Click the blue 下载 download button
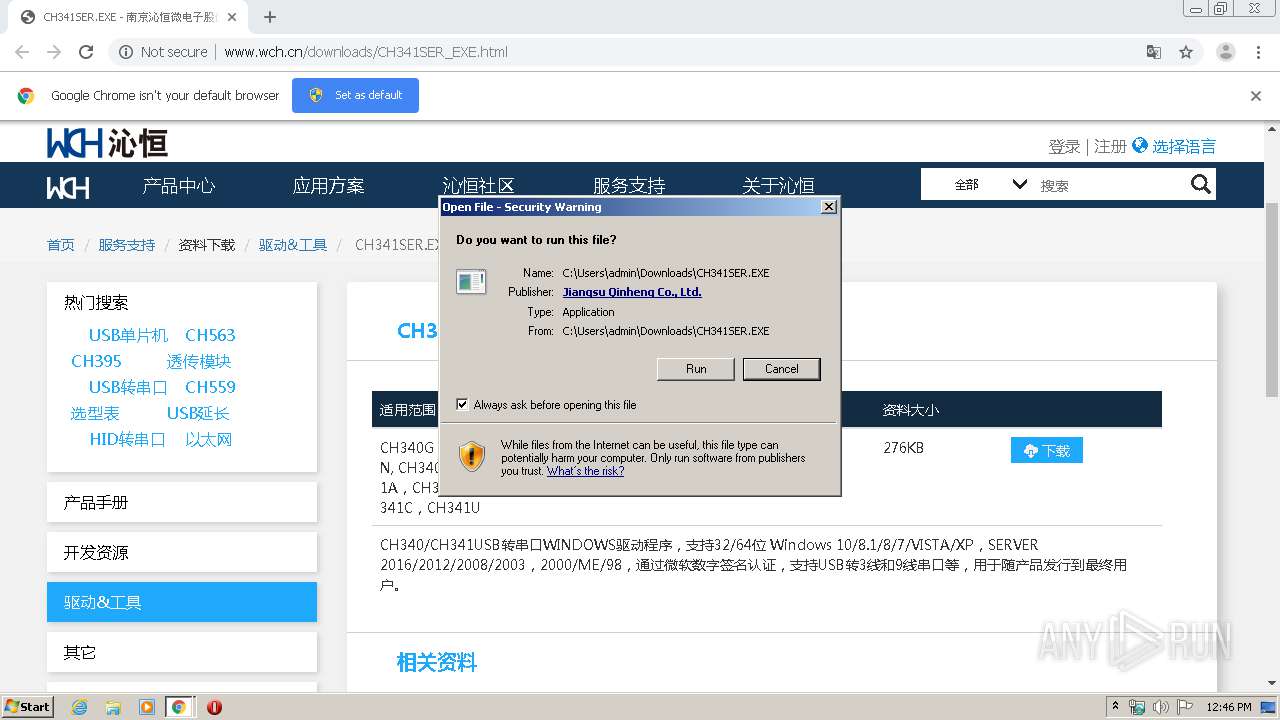The width and height of the screenshot is (1280, 720). [1047, 450]
